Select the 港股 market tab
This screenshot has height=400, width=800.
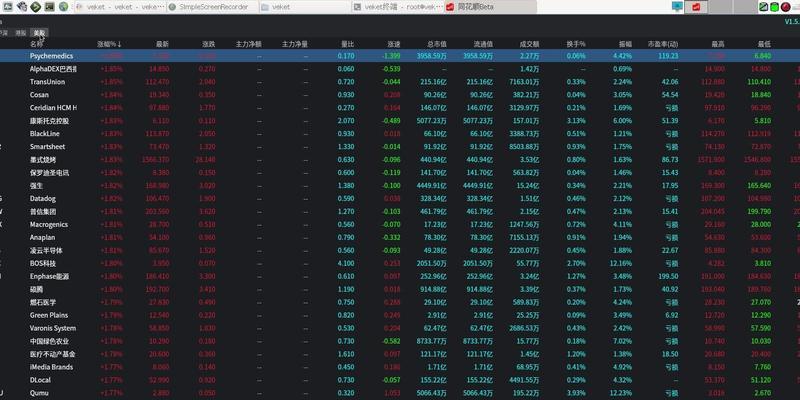click(20, 33)
